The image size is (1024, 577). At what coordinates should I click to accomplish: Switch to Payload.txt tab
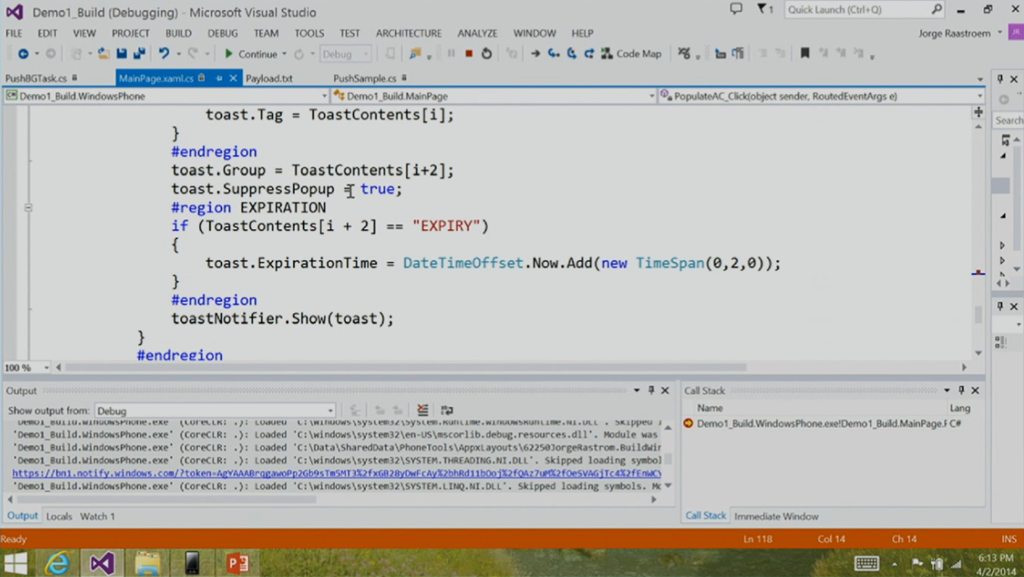pyautogui.click(x=269, y=78)
